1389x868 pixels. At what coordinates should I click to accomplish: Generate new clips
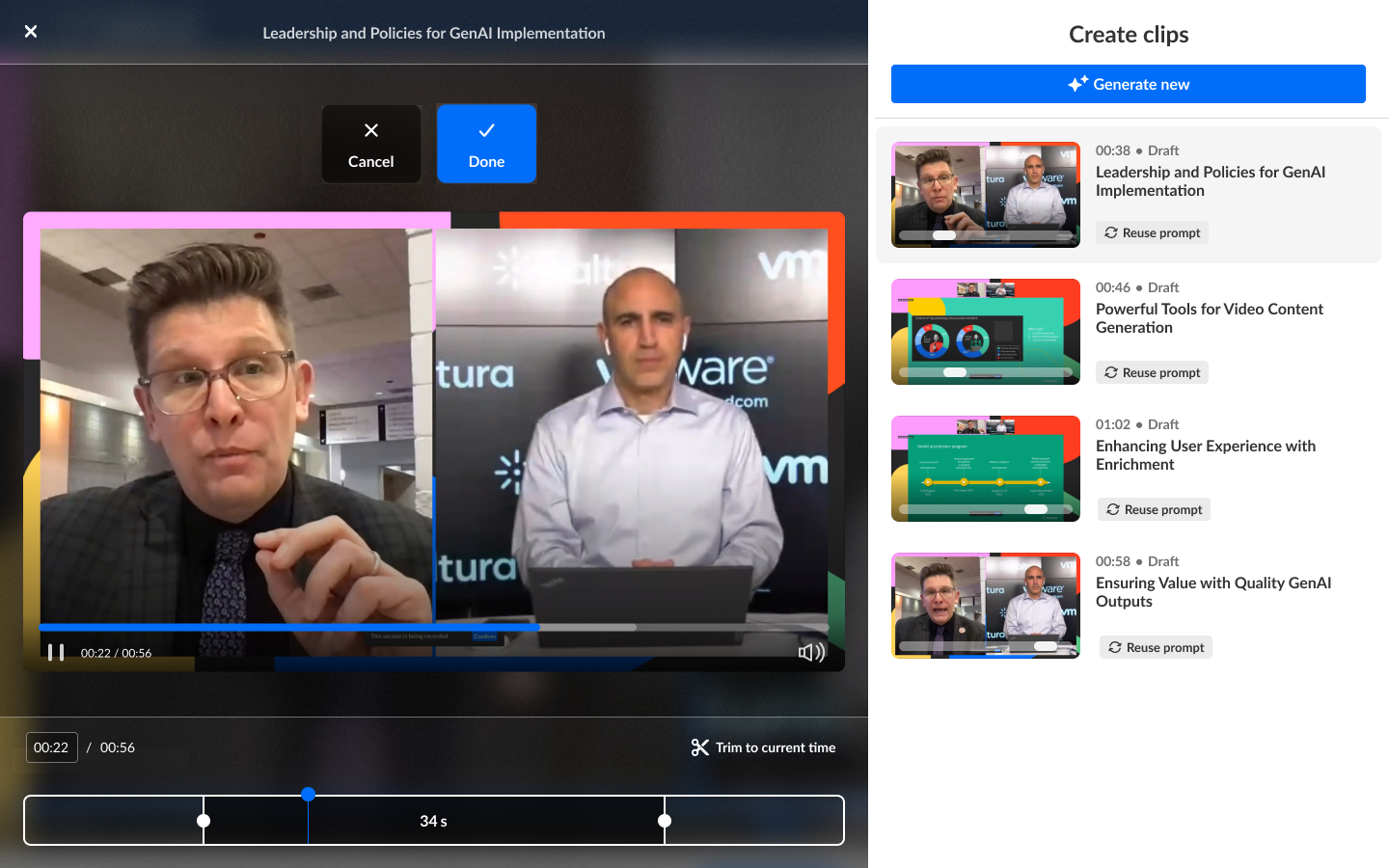point(1129,84)
